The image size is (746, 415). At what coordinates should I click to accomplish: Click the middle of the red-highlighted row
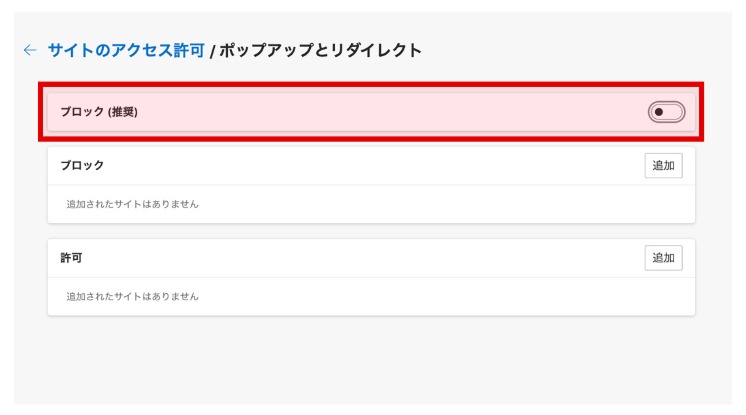click(x=371, y=112)
